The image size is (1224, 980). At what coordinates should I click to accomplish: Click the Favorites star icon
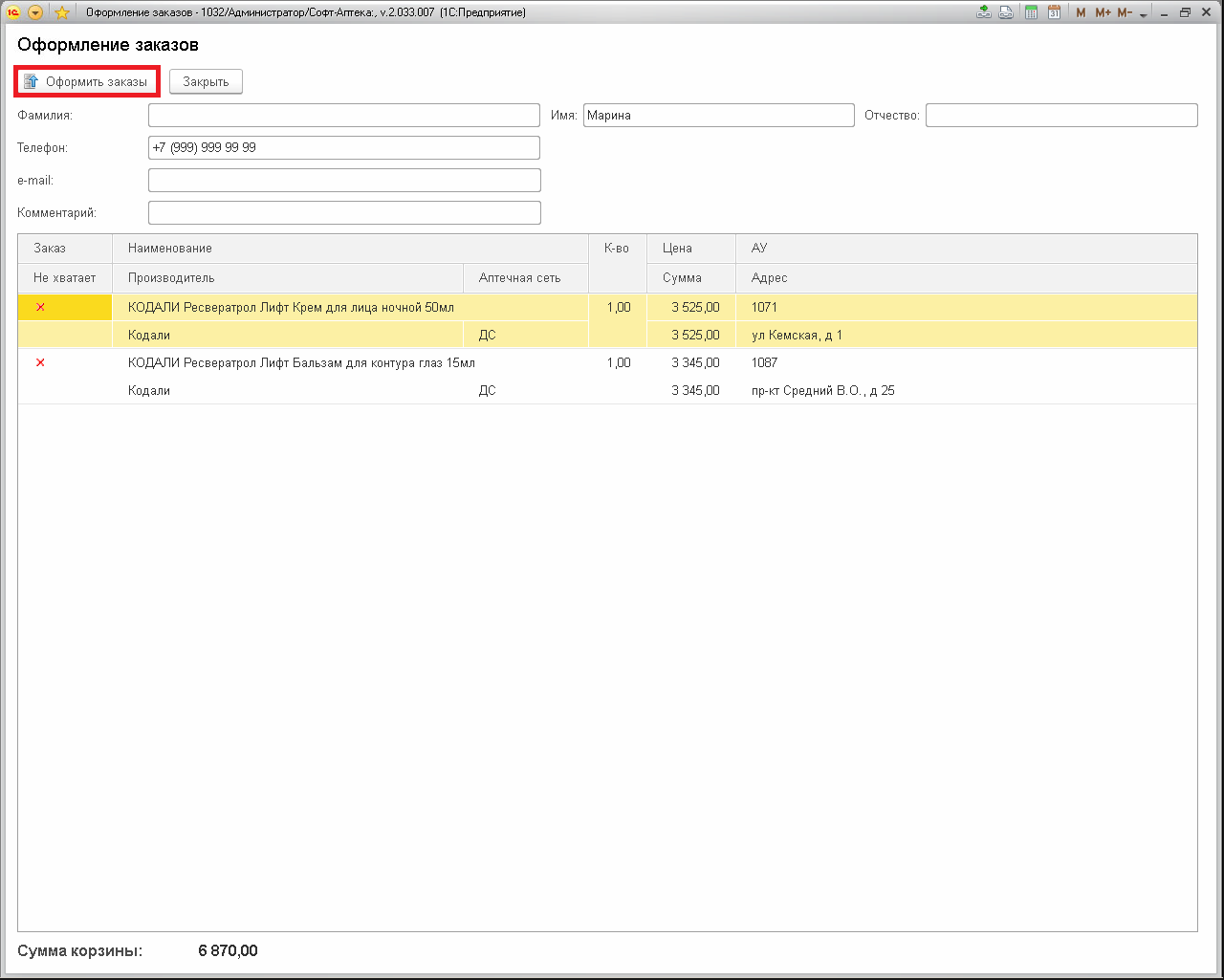tap(61, 12)
